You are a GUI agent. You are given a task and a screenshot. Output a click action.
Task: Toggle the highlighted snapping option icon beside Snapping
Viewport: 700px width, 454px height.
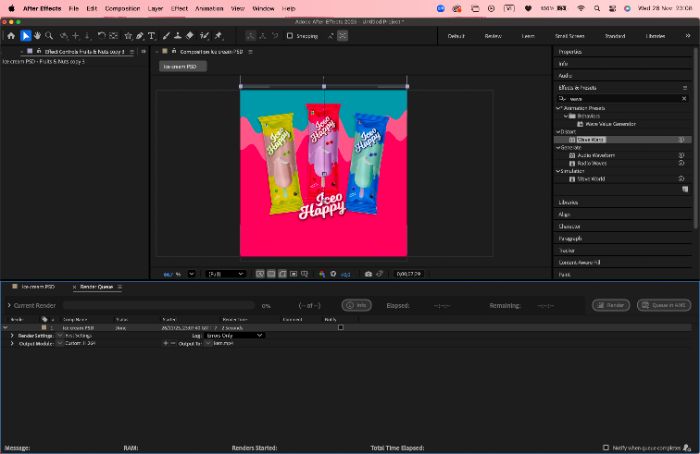342,36
